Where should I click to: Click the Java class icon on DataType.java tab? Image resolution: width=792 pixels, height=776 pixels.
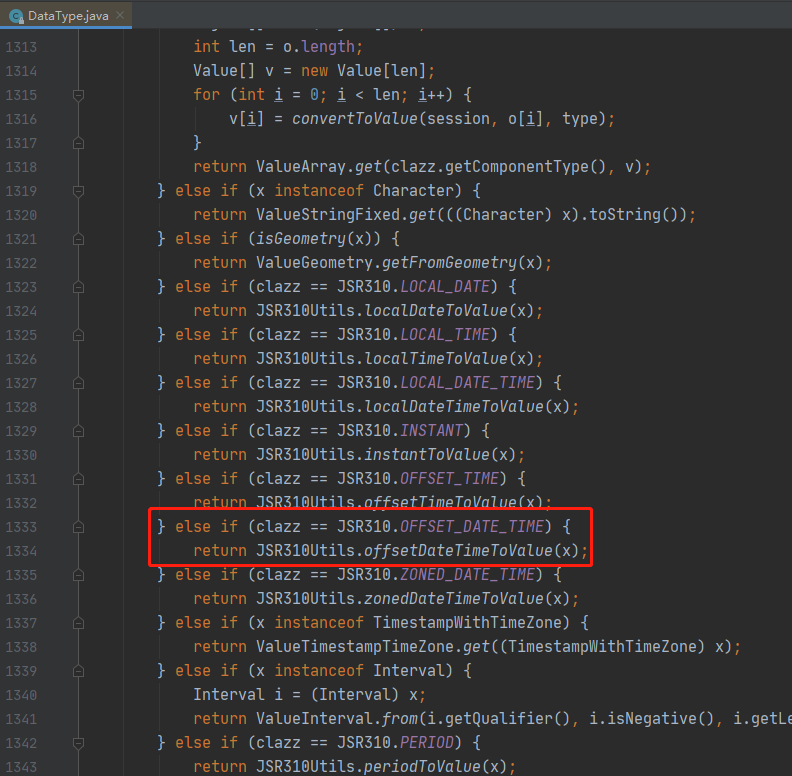pos(16,16)
